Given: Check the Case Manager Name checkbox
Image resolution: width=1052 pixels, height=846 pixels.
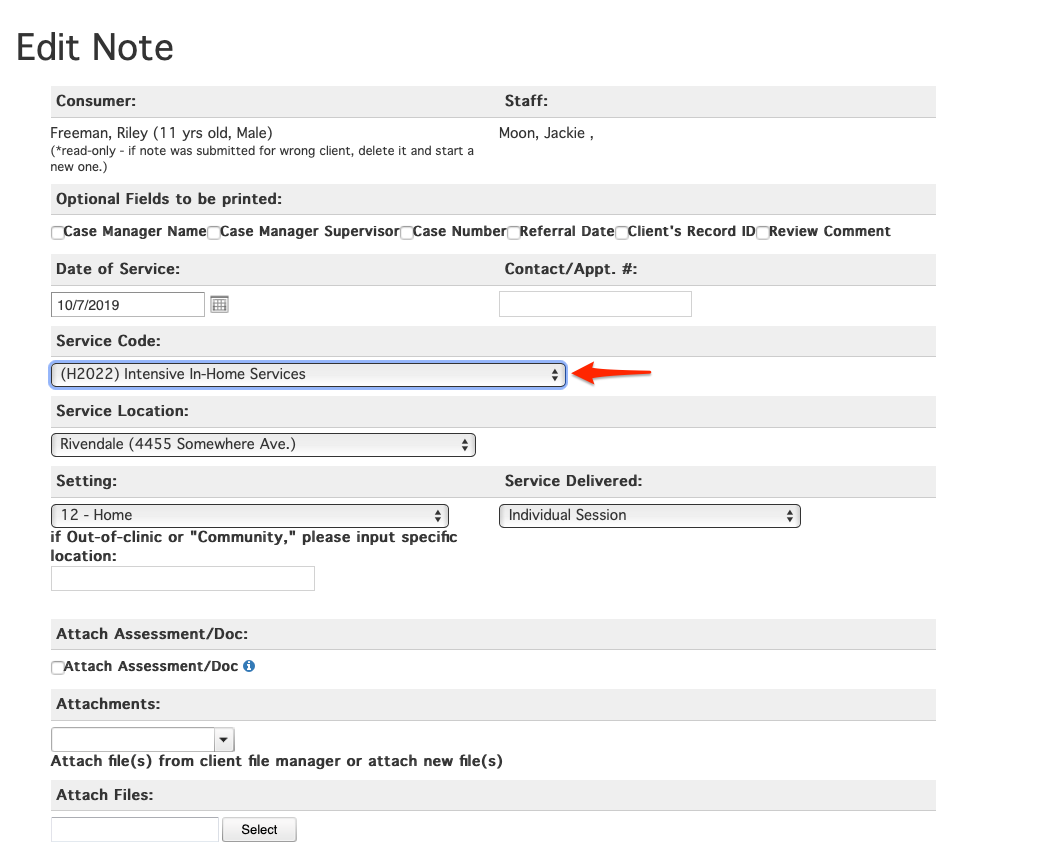Looking at the screenshot, I should (57, 232).
